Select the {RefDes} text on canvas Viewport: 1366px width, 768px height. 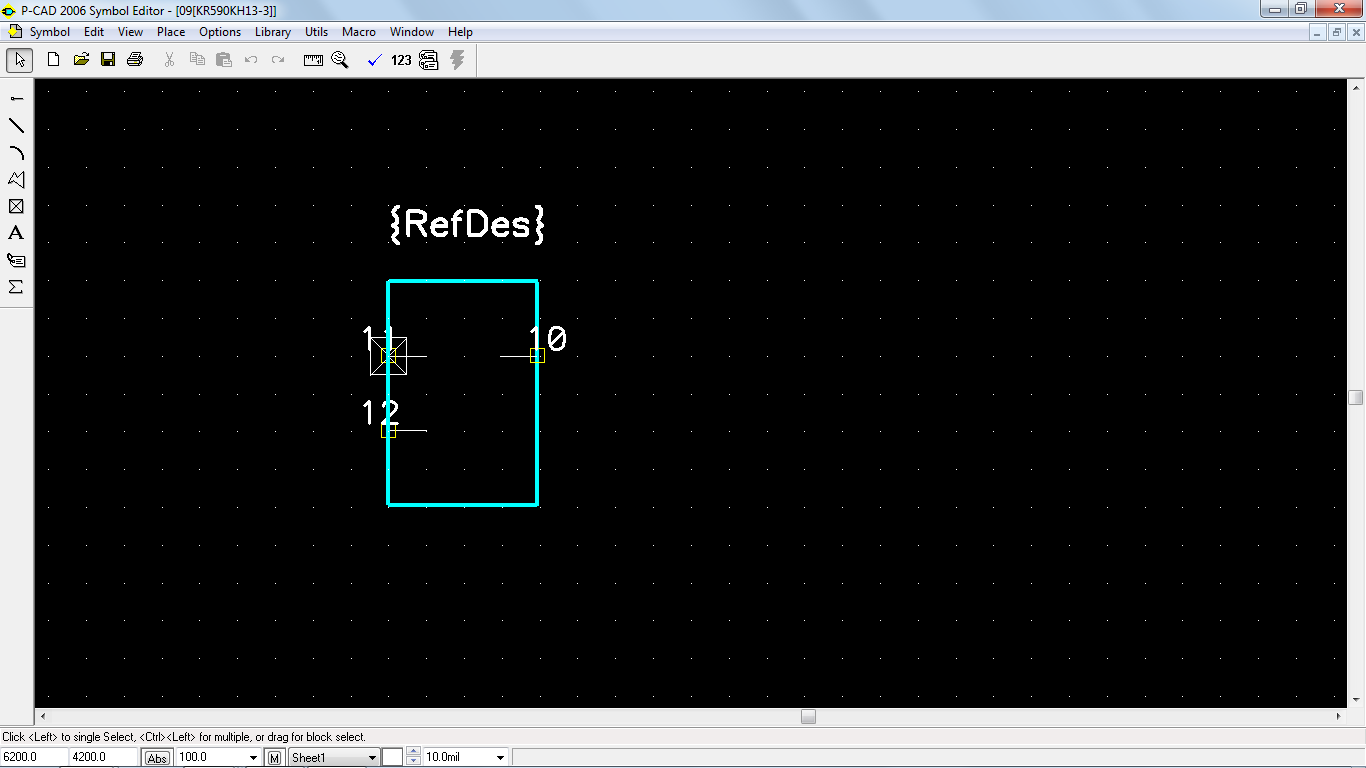[466, 224]
